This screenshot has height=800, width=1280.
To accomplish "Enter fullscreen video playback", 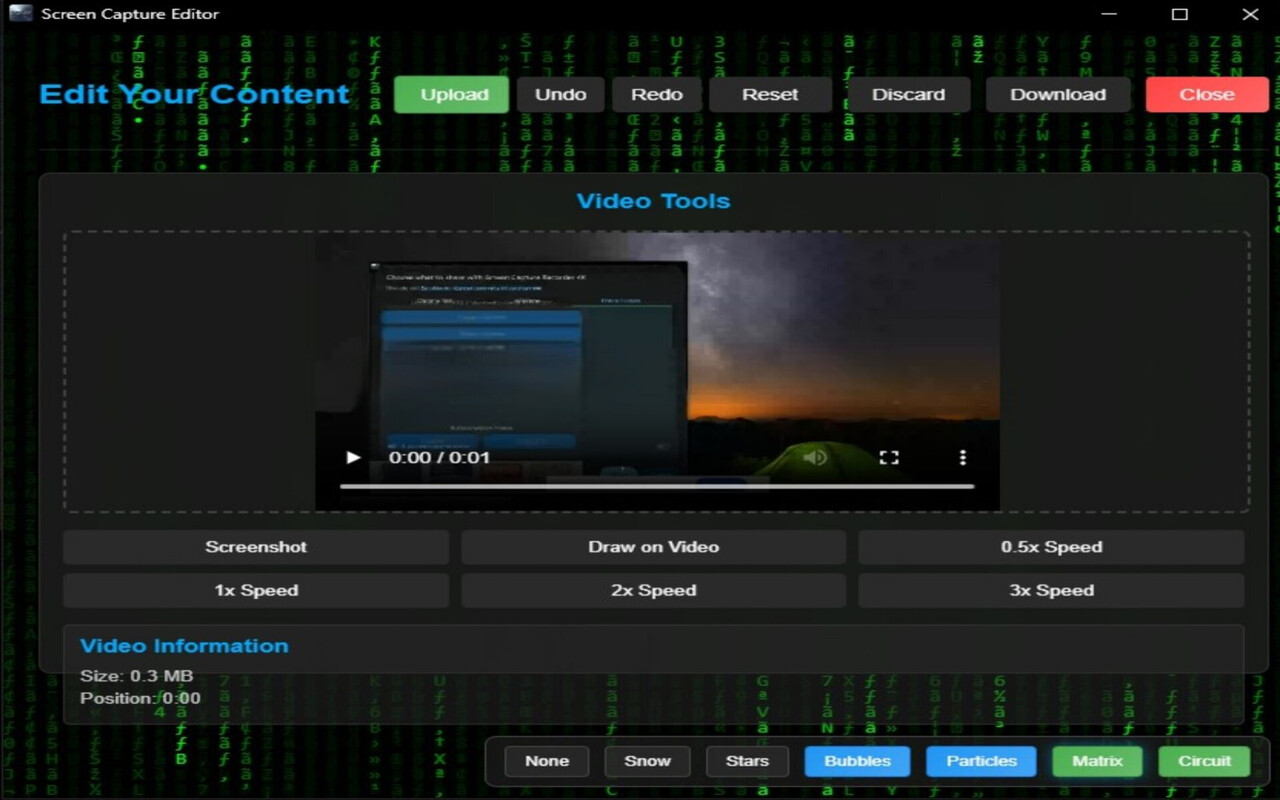I will click(x=889, y=457).
